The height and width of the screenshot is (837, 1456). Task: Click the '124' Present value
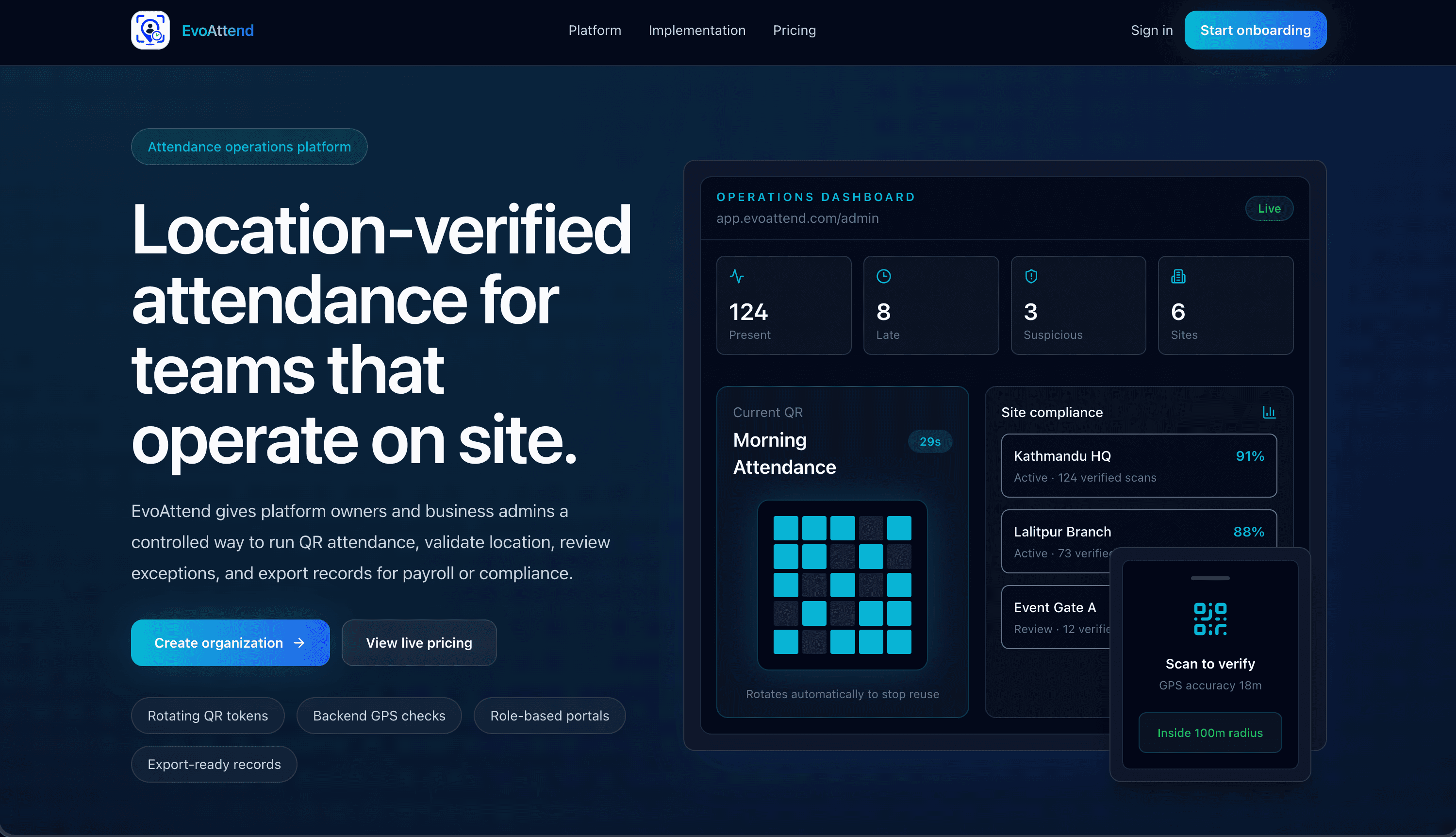click(x=748, y=312)
